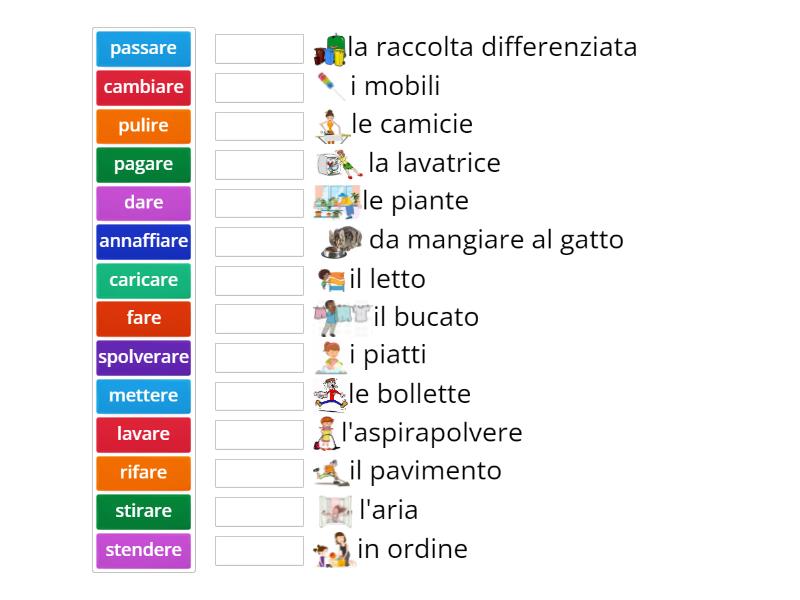Select the blue 'passare' word tile
This screenshot has width=800, height=600.
143,49
